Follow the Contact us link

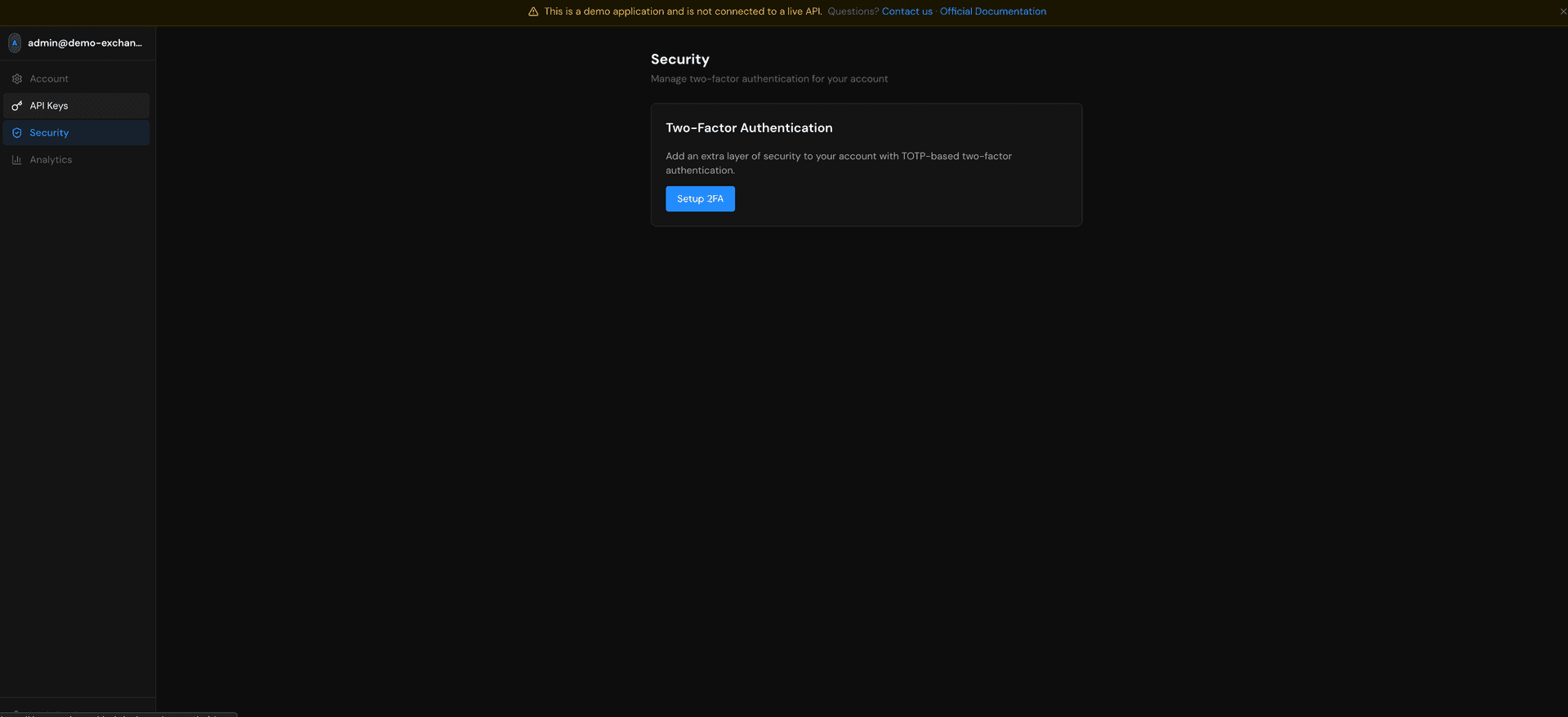906,11
